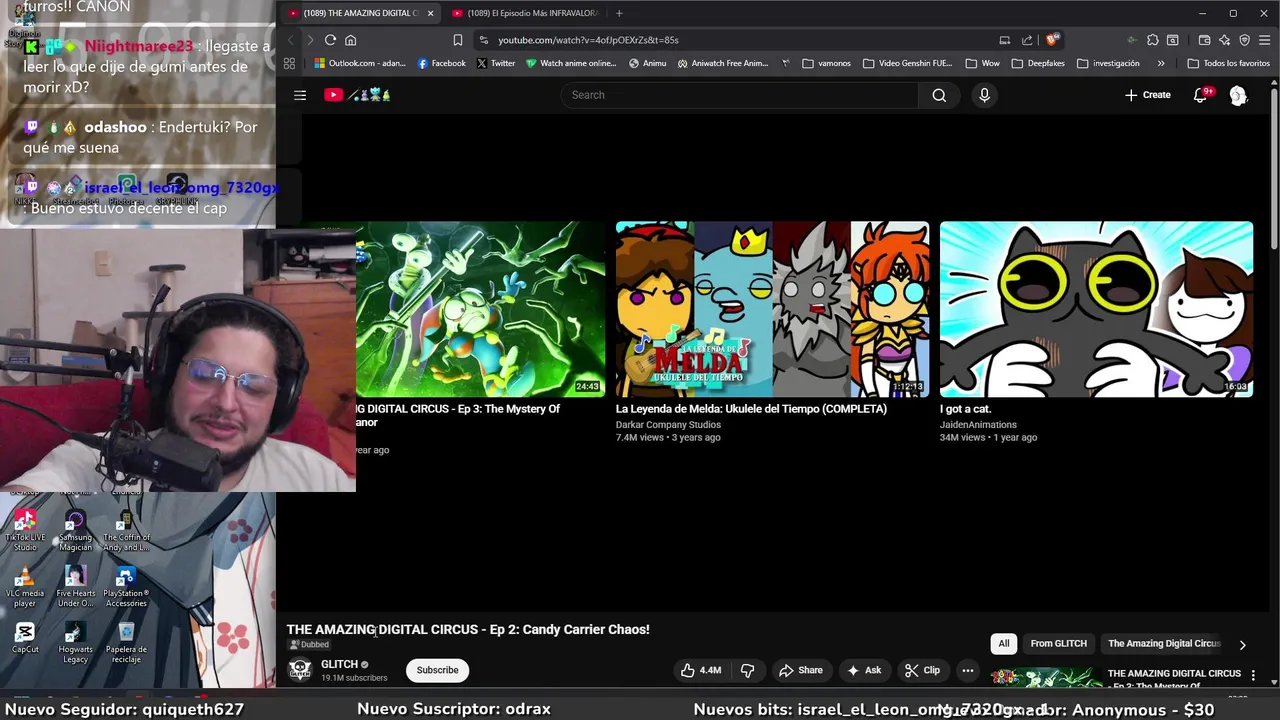Open Watch anime online bookmark
Screen dimensions: 1280x720
571,63
